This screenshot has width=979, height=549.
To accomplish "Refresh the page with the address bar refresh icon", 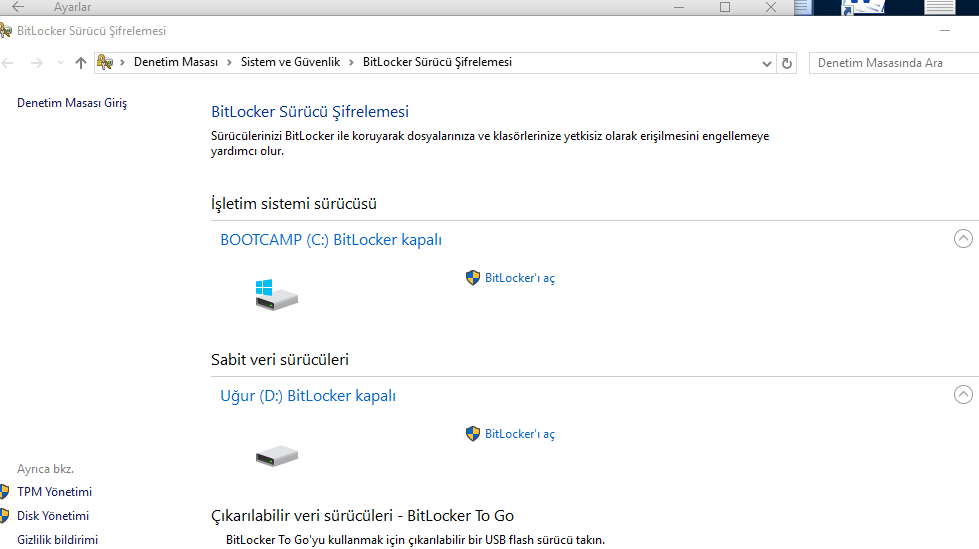I will (787, 63).
